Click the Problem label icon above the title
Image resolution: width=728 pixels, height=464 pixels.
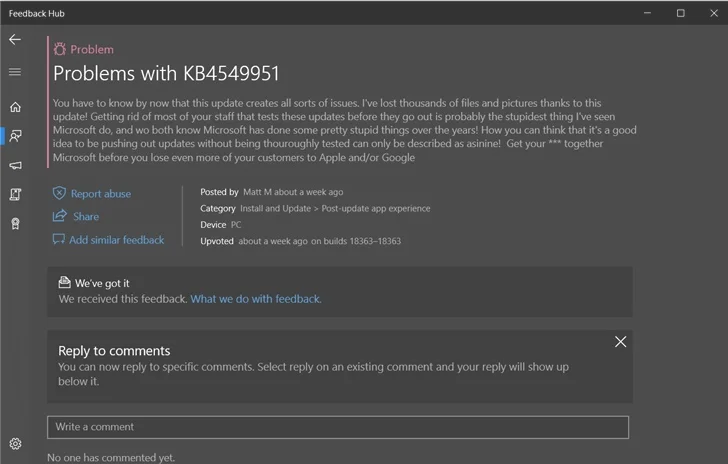pyautogui.click(x=60, y=49)
